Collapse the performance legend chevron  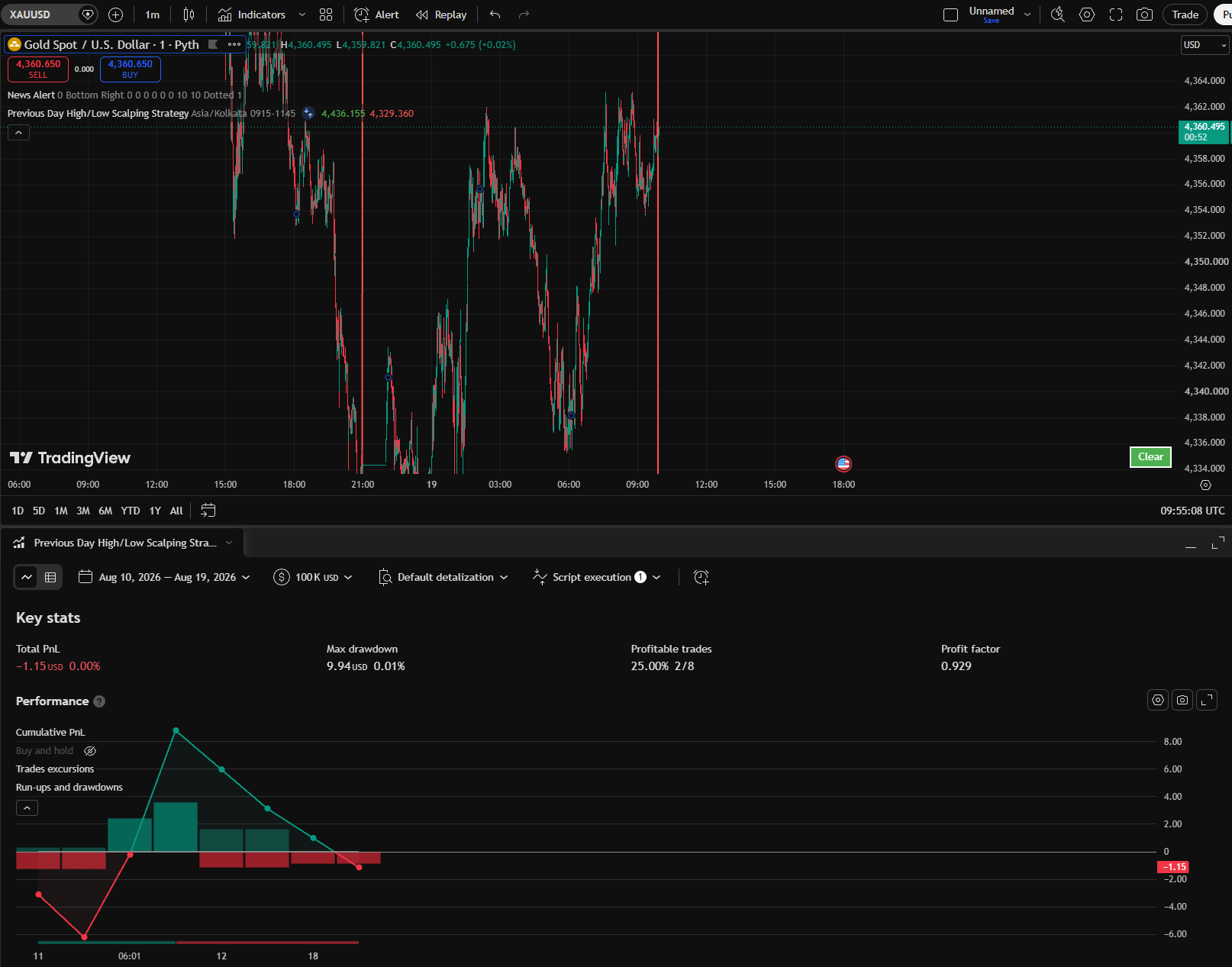27,807
